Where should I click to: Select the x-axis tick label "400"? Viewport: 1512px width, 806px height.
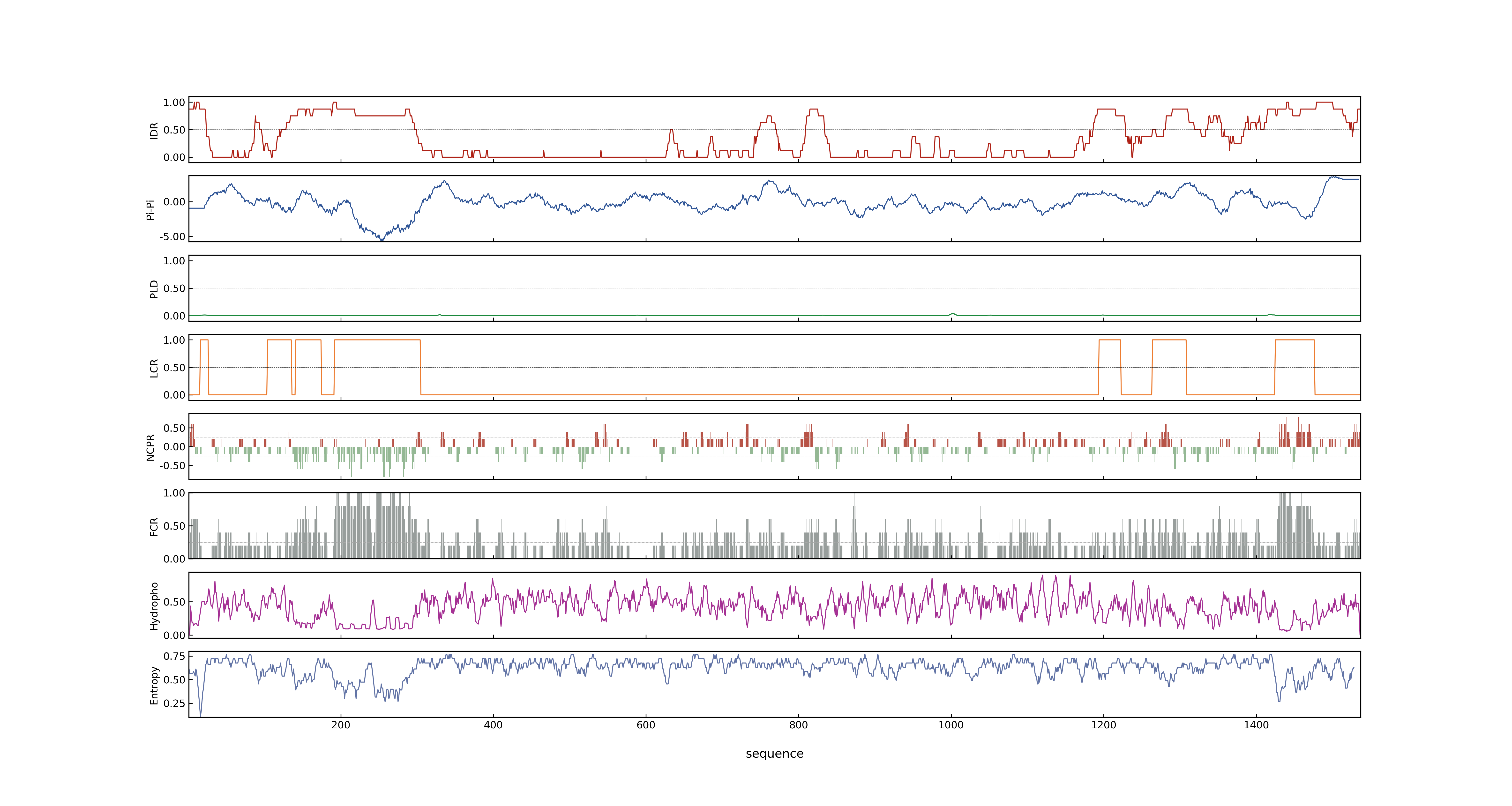(493, 725)
